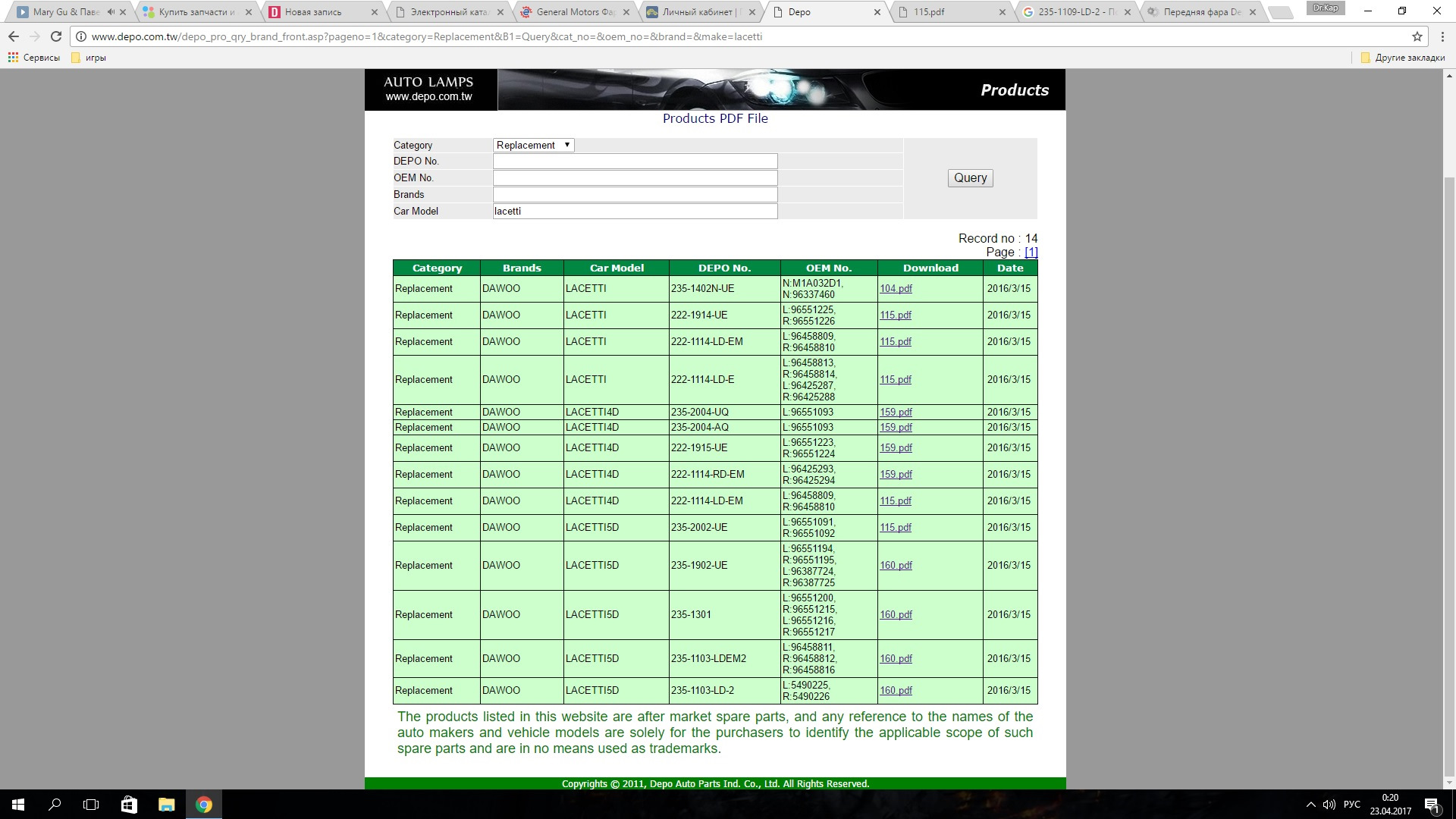Reload the current page
The width and height of the screenshot is (1456, 819).
tap(55, 36)
